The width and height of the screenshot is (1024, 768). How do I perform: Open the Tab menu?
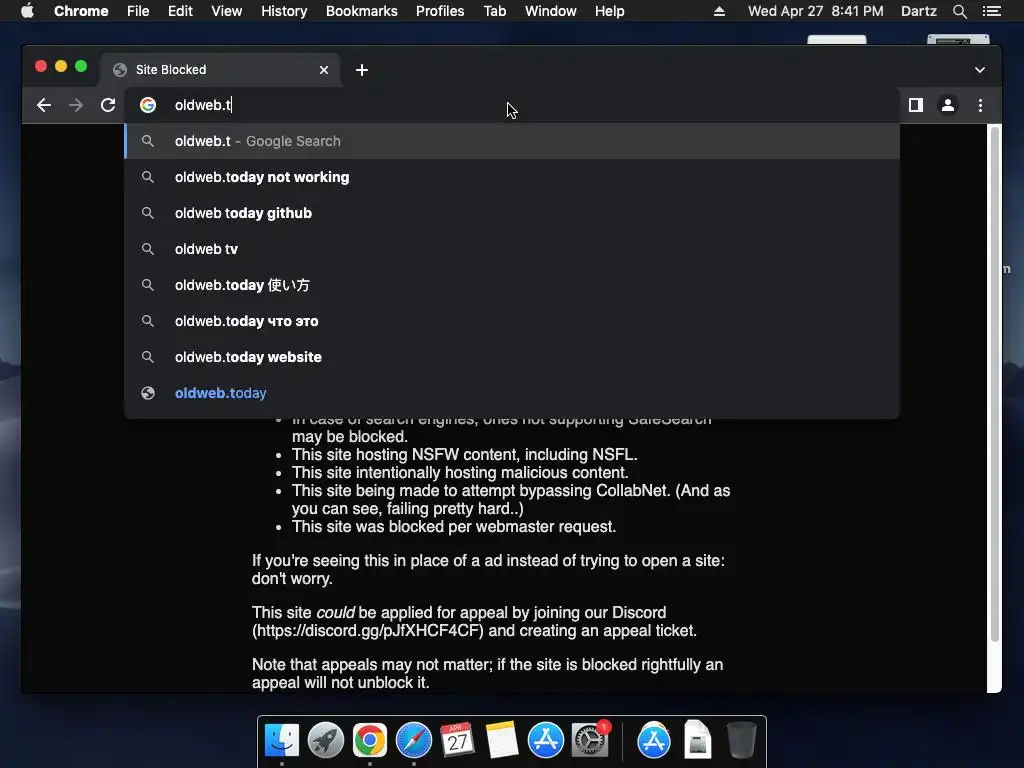click(494, 11)
